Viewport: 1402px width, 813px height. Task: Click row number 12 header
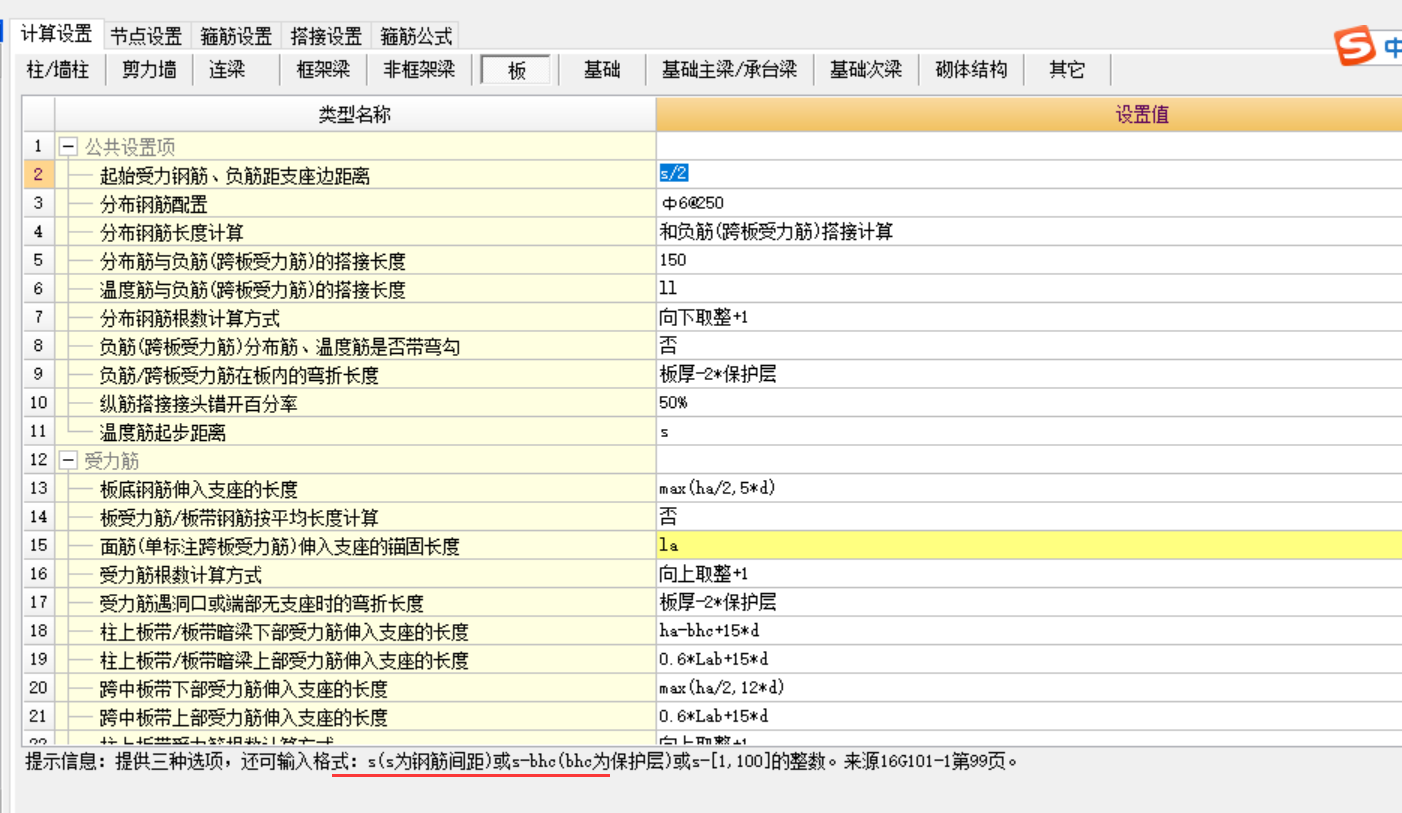tap(39, 461)
